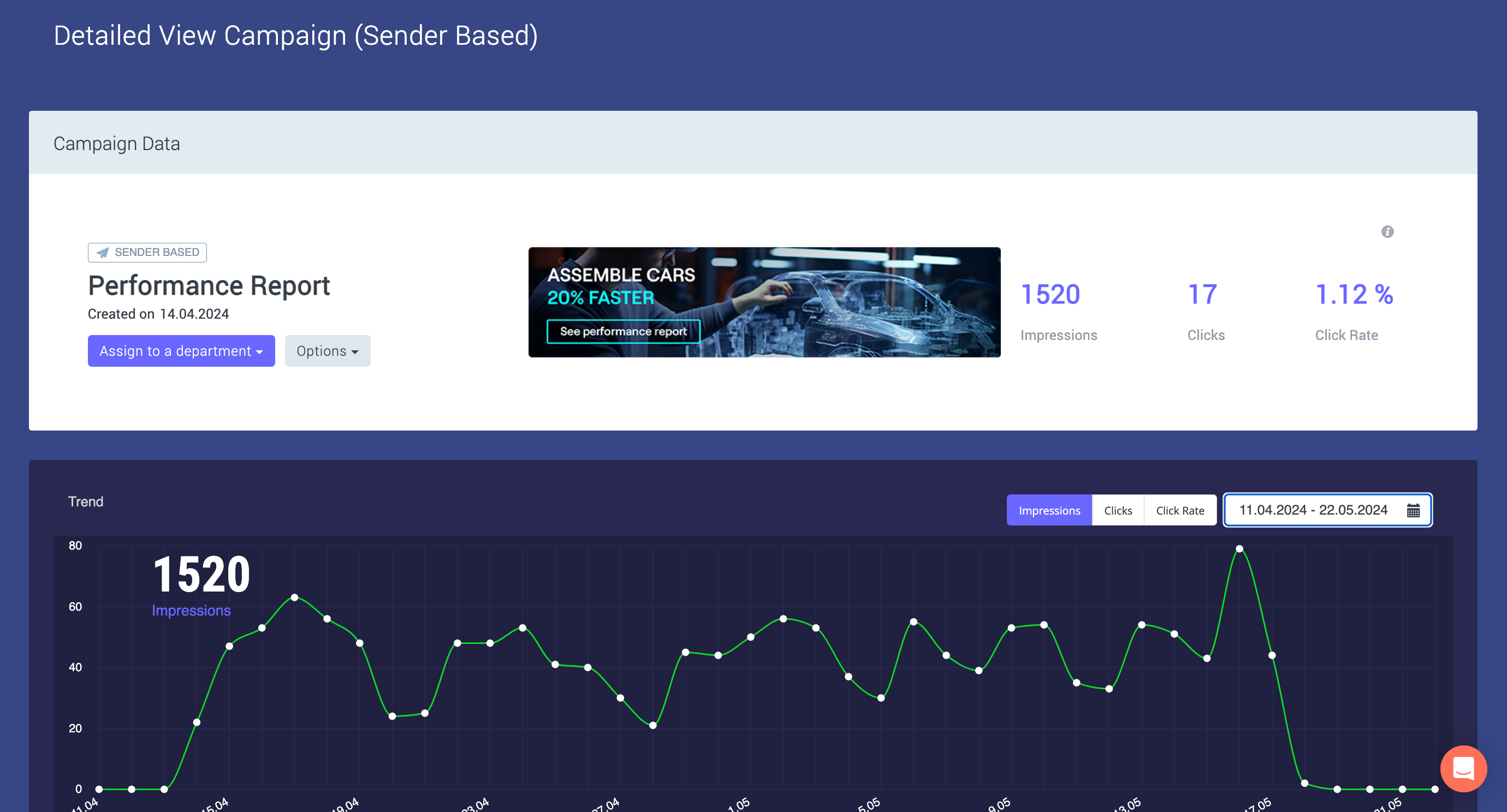Click the 17 Clicks statistic

[x=1202, y=294]
